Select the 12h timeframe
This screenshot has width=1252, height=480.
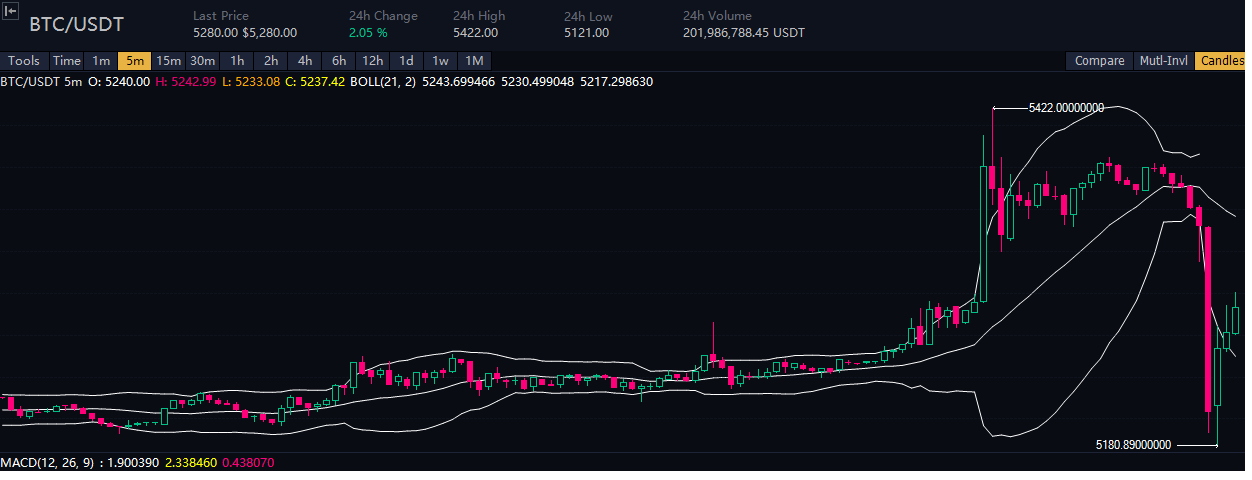coord(373,61)
